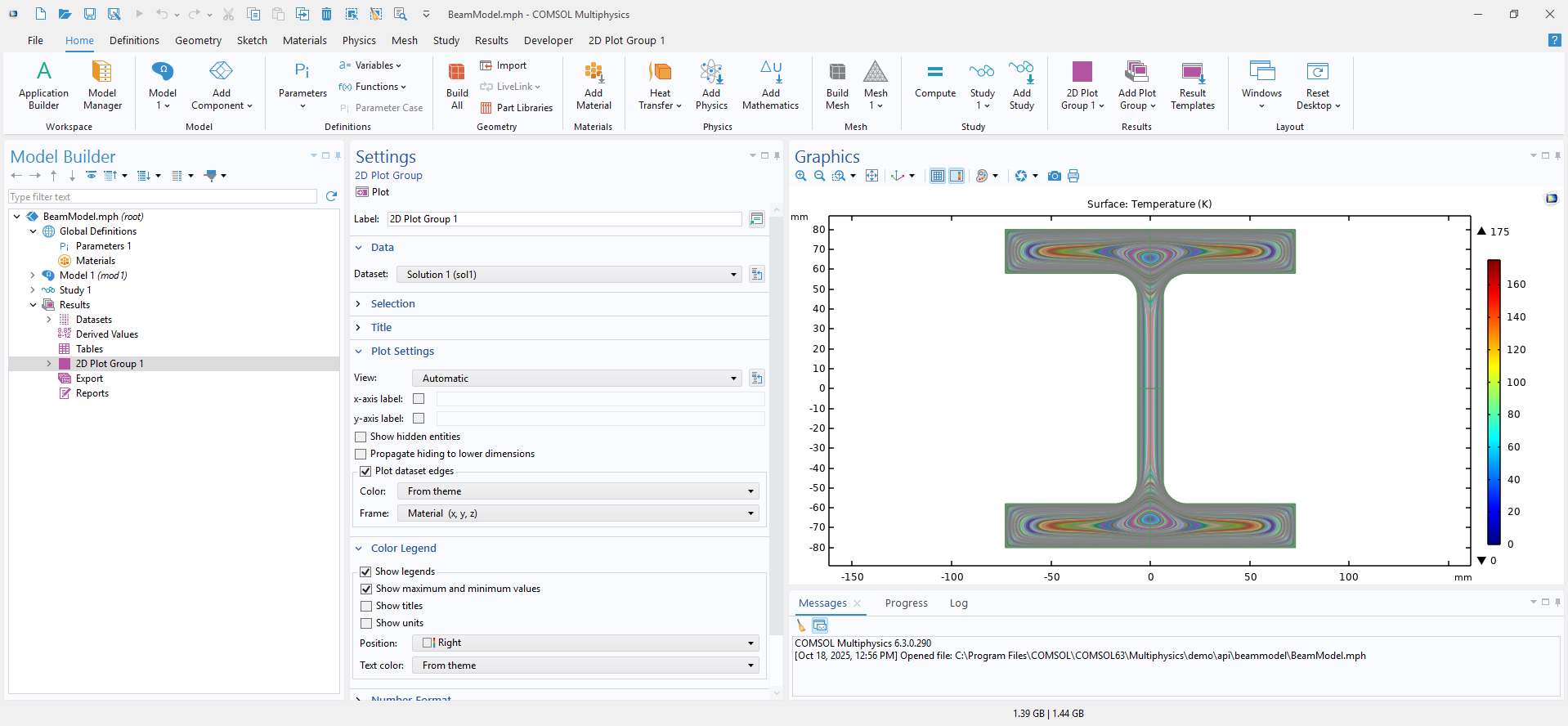Viewport: 1568px width, 726px height.
Task: Click the Compute button in ribbon
Action: [935, 82]
